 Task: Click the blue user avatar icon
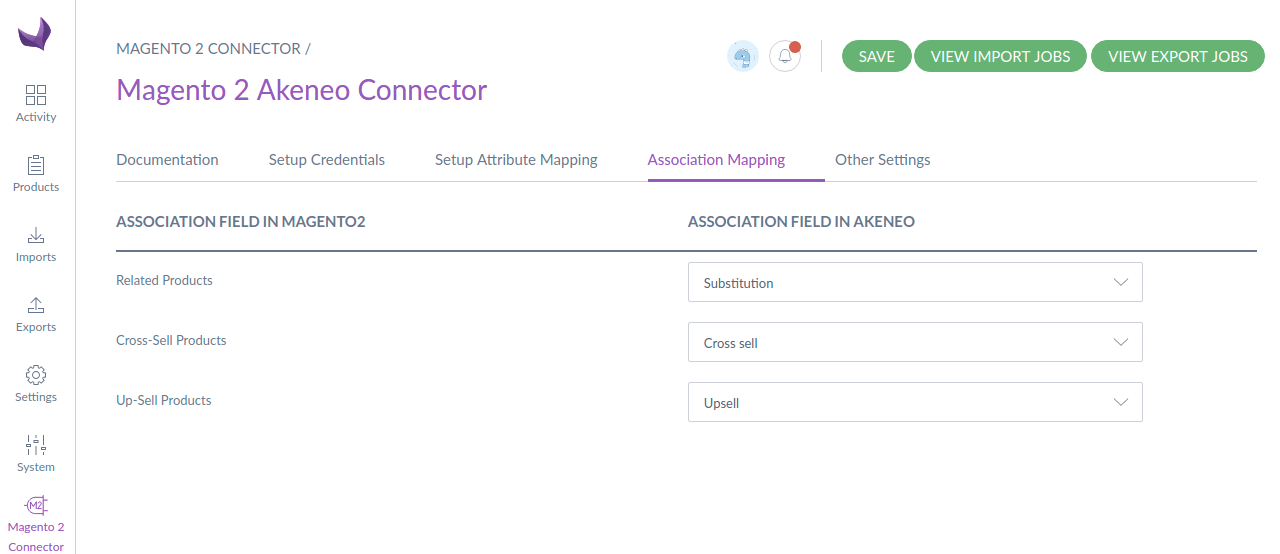(742, 56)
